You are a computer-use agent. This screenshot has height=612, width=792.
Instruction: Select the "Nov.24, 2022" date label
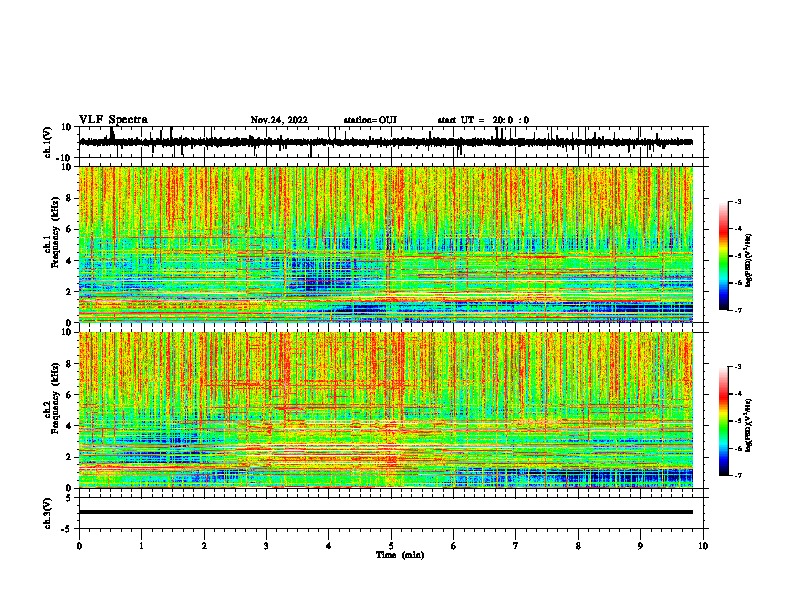(x=279, y=120)
